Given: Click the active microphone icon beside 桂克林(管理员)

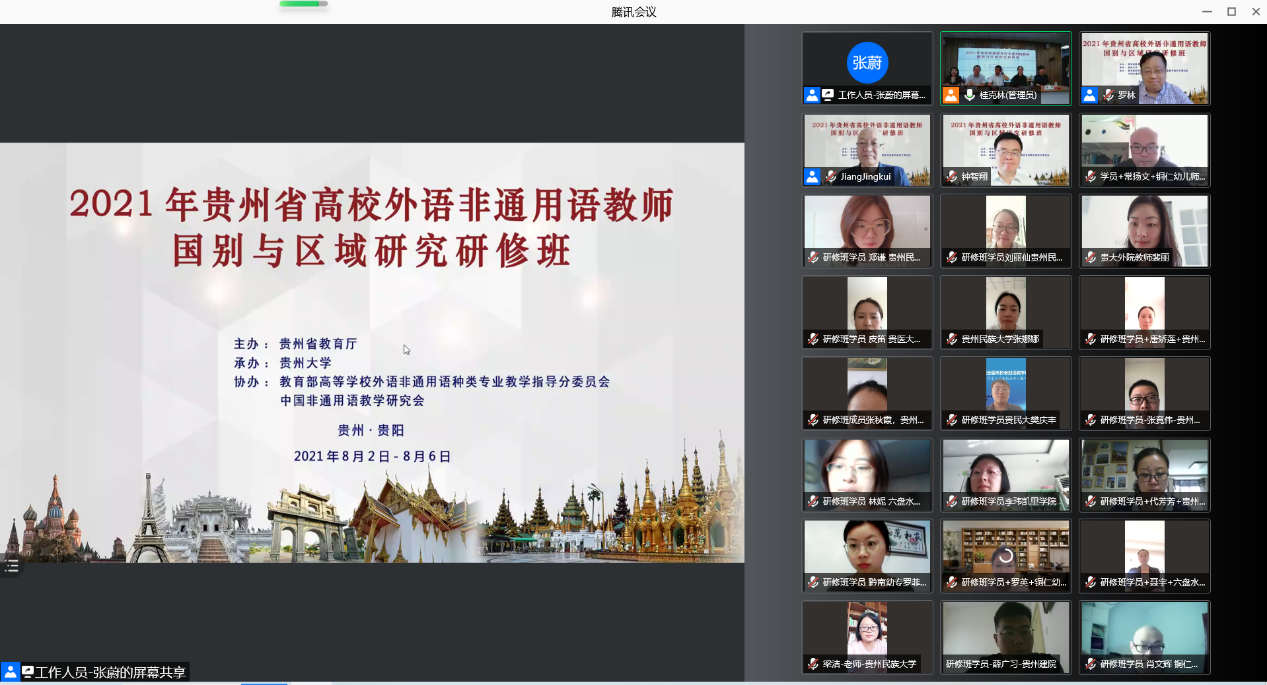Looking at the screenshot, I should [968, 96].
